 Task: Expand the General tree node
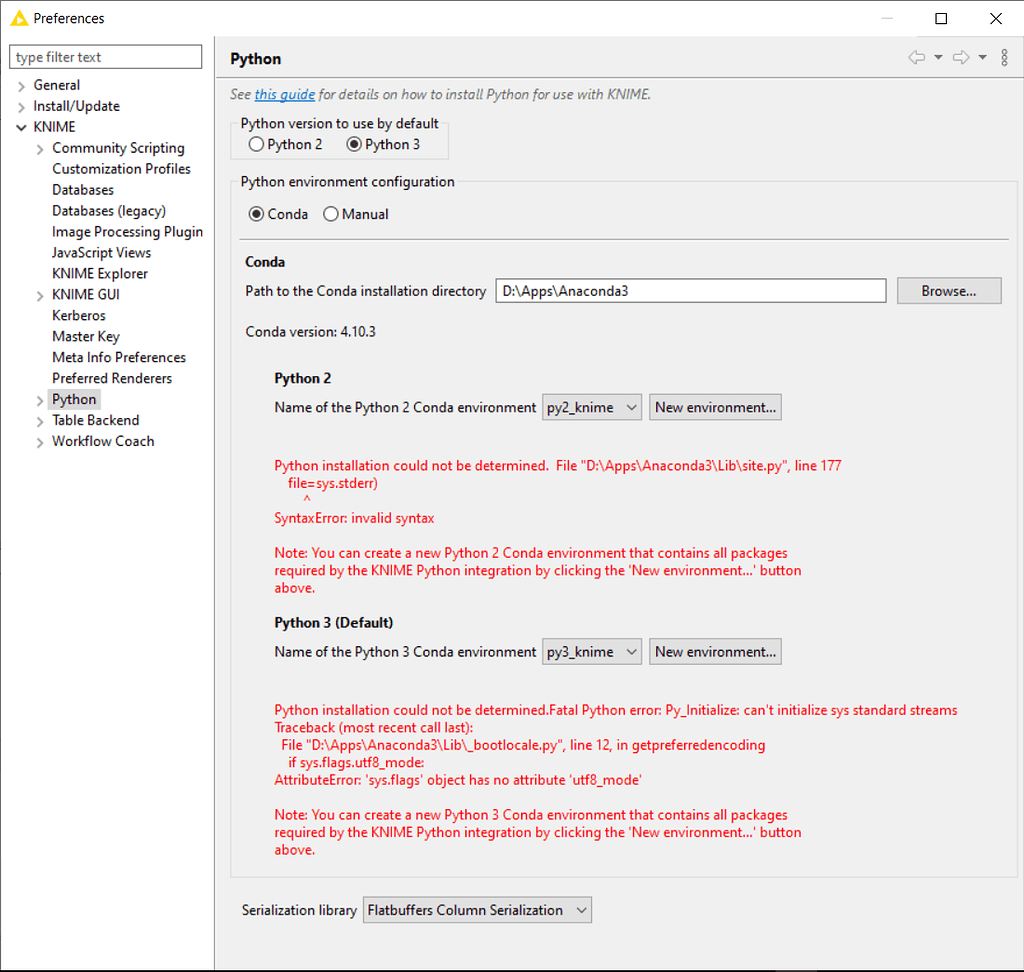click(x=22, y=86)
